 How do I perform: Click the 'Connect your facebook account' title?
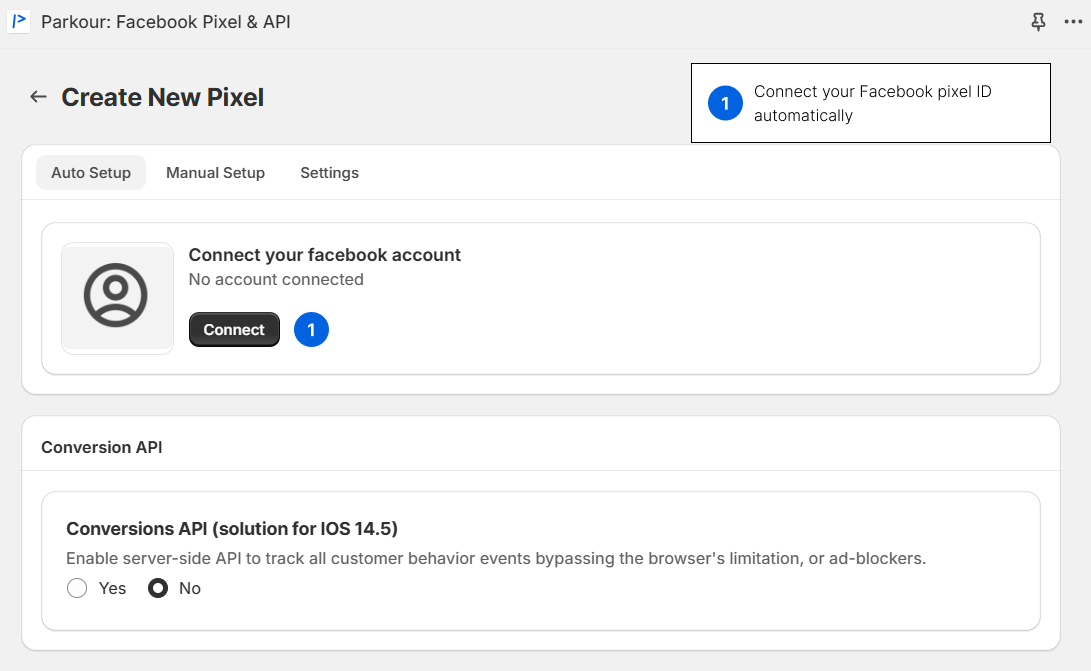click(324, 255)
